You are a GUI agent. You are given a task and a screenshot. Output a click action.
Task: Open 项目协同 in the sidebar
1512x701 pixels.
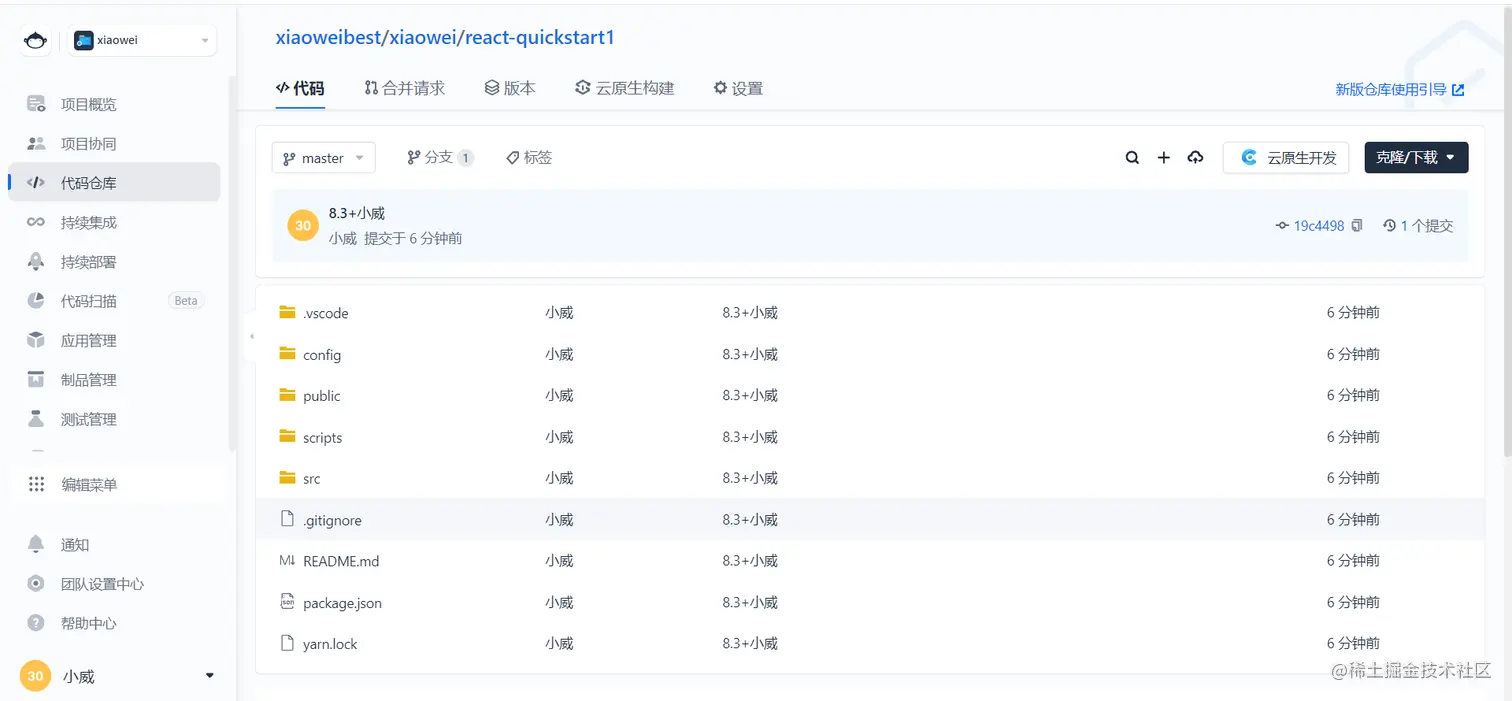[x=113, y=144]
